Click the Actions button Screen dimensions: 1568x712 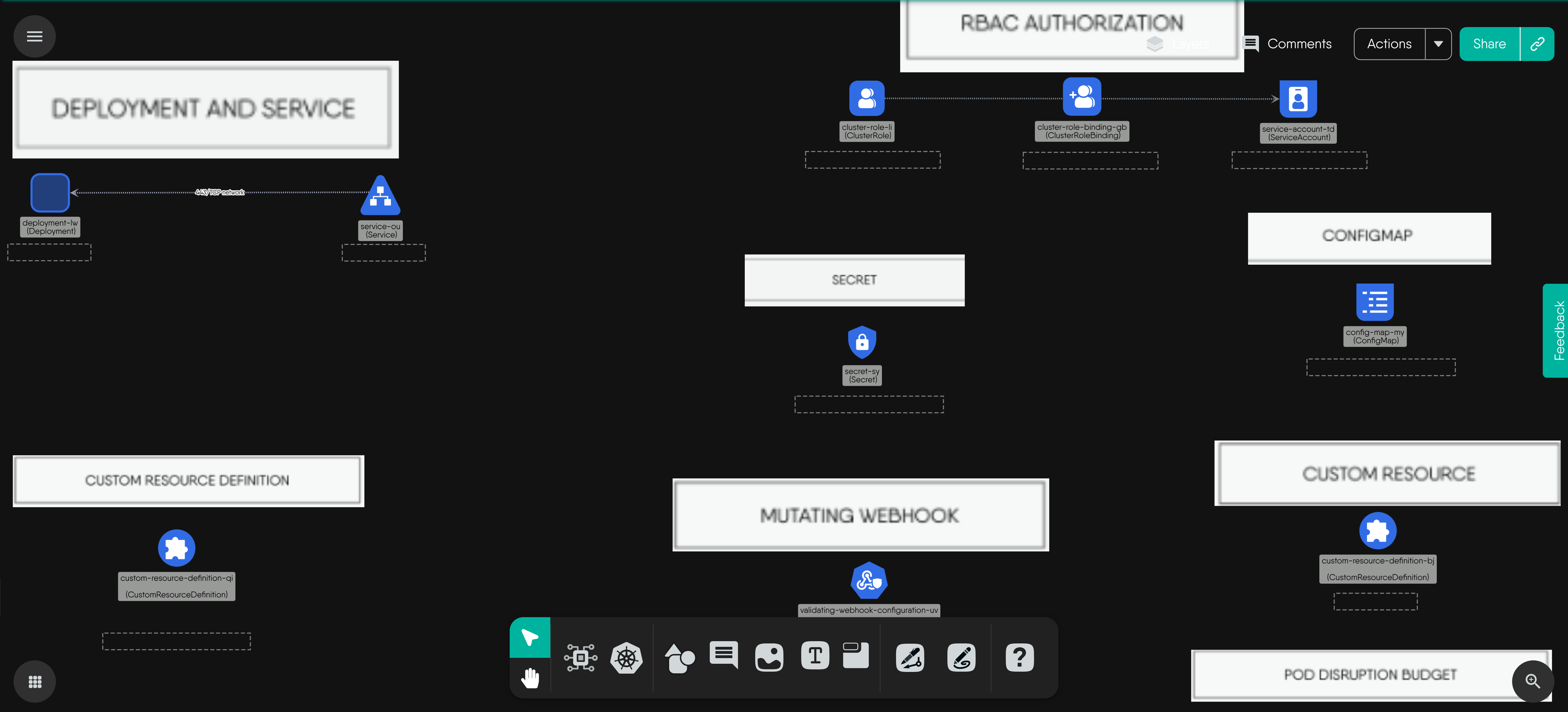pyautogui.click(x=1389, y=44)
